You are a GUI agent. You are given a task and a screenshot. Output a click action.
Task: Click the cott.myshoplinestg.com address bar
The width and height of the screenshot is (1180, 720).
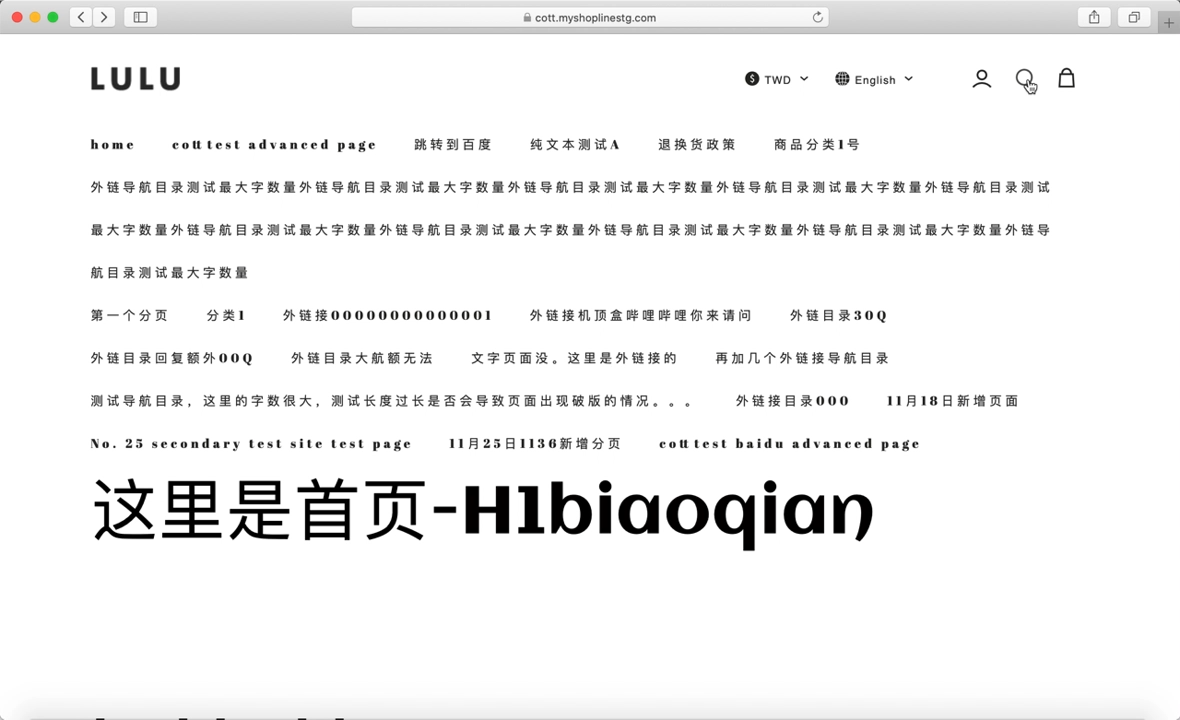[x=590, y=17]
